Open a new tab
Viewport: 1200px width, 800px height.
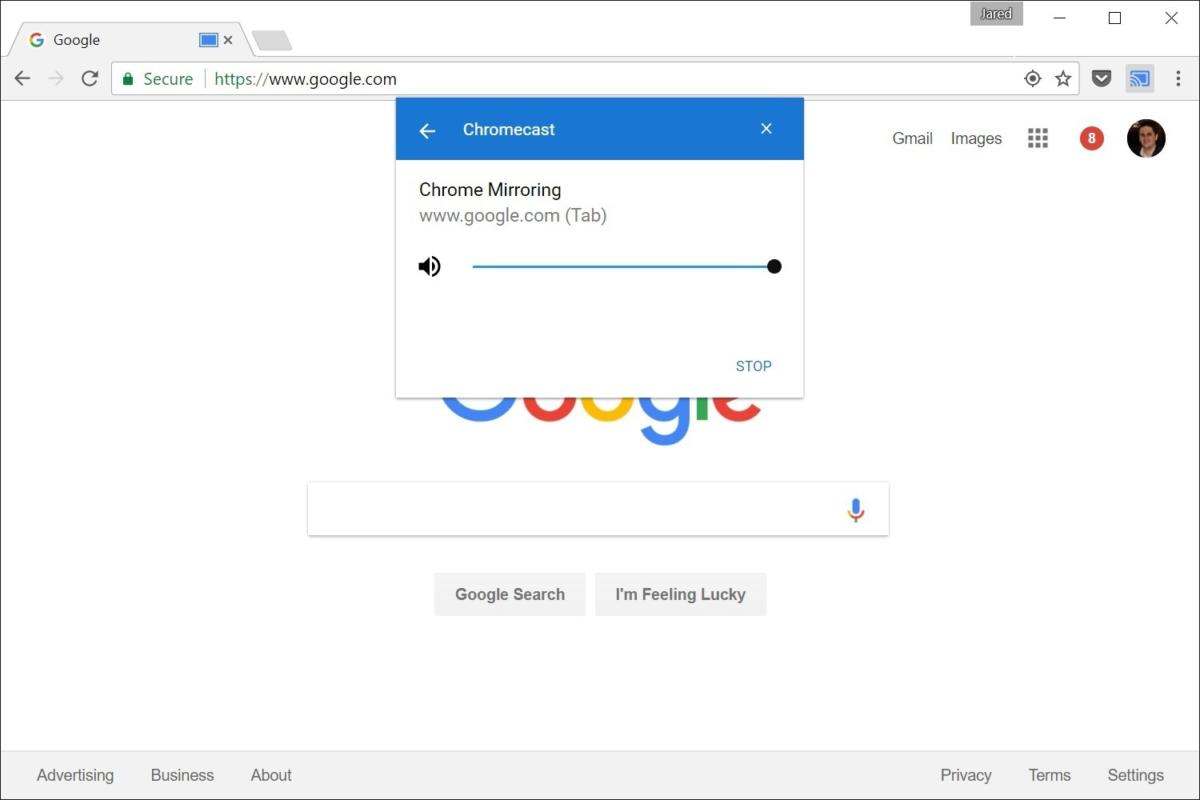(271, 40)
